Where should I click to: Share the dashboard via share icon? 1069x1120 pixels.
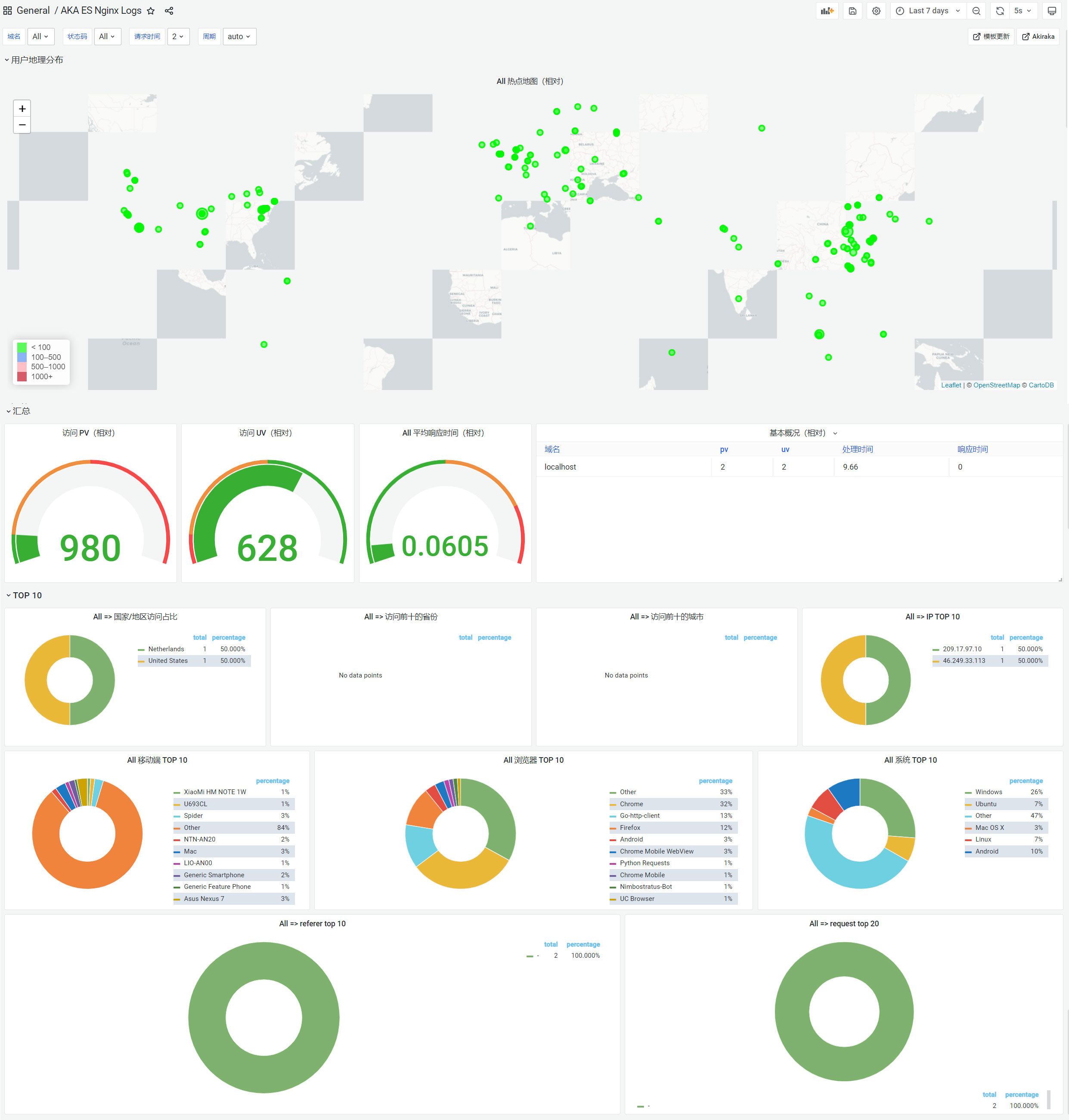click(x=169, y=11)
